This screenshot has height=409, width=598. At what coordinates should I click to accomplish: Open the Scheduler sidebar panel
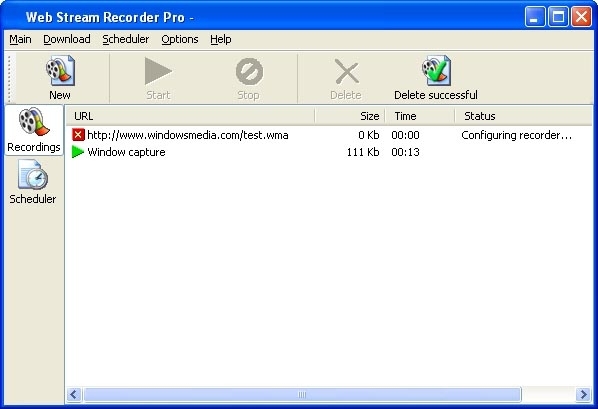(x=33, y=182)
